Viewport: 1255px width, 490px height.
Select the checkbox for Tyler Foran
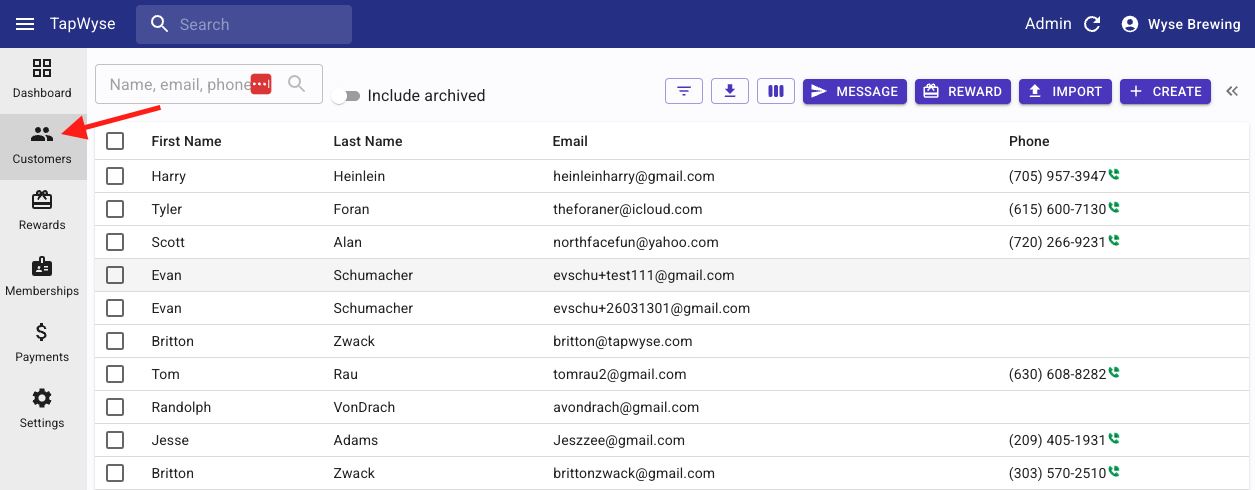[115, 209]
